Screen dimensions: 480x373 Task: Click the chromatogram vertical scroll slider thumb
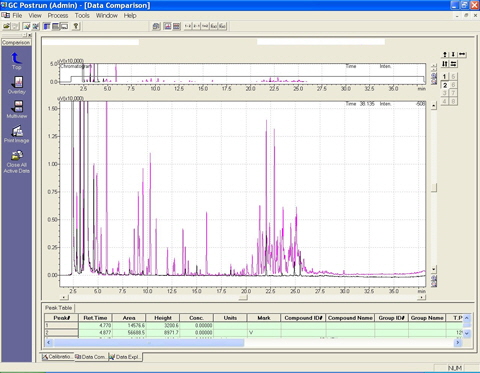(434, 187)
